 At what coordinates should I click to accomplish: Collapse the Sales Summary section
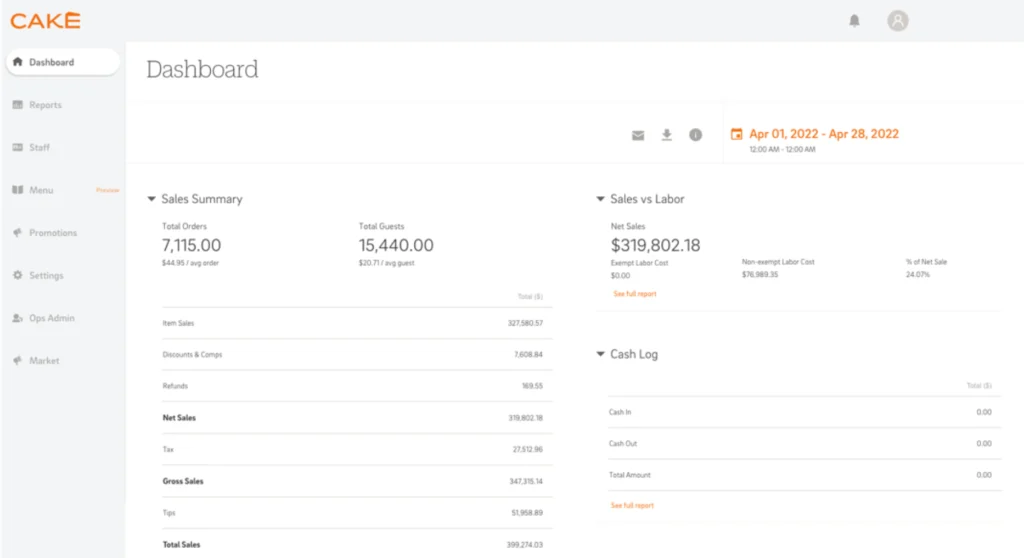pyautogui.click(x=152, y=199)
